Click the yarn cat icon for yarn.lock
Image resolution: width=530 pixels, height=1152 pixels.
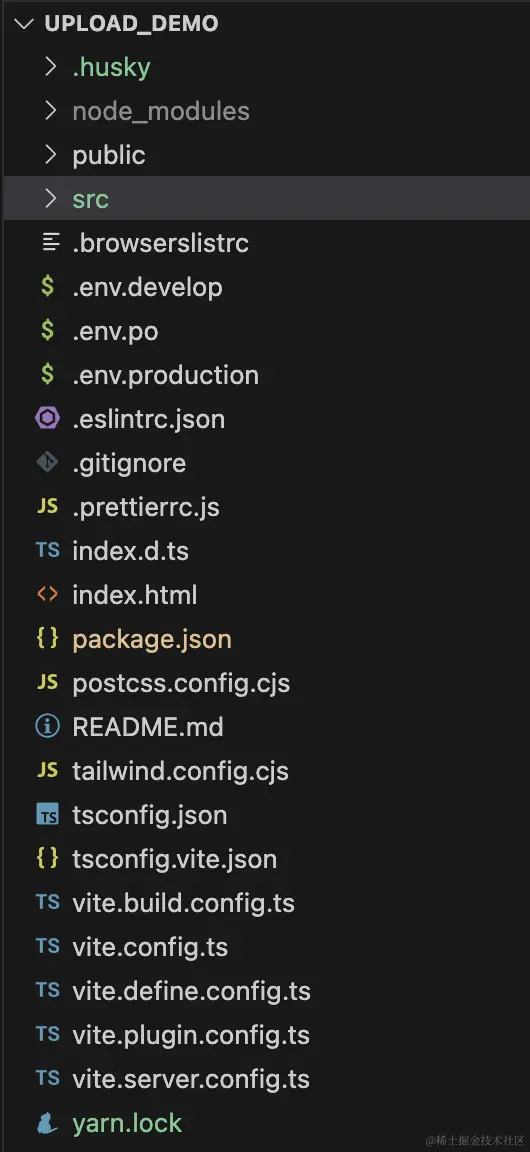[47, 1123]
